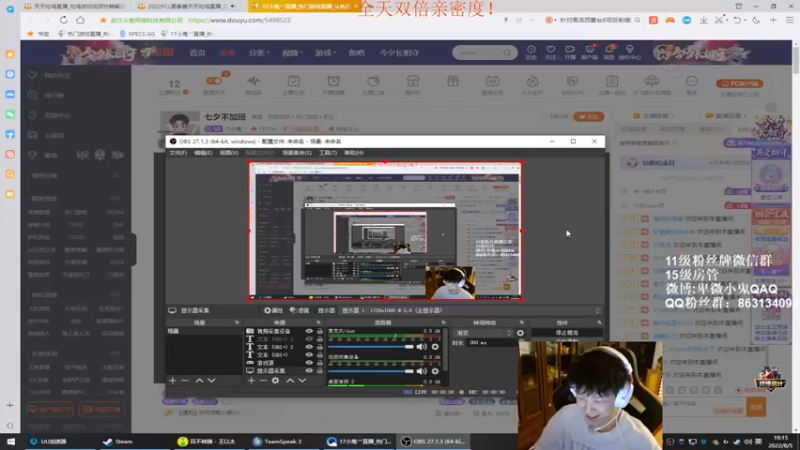
Task: Lock the 显示器采集 source
Action: point(320,370)
